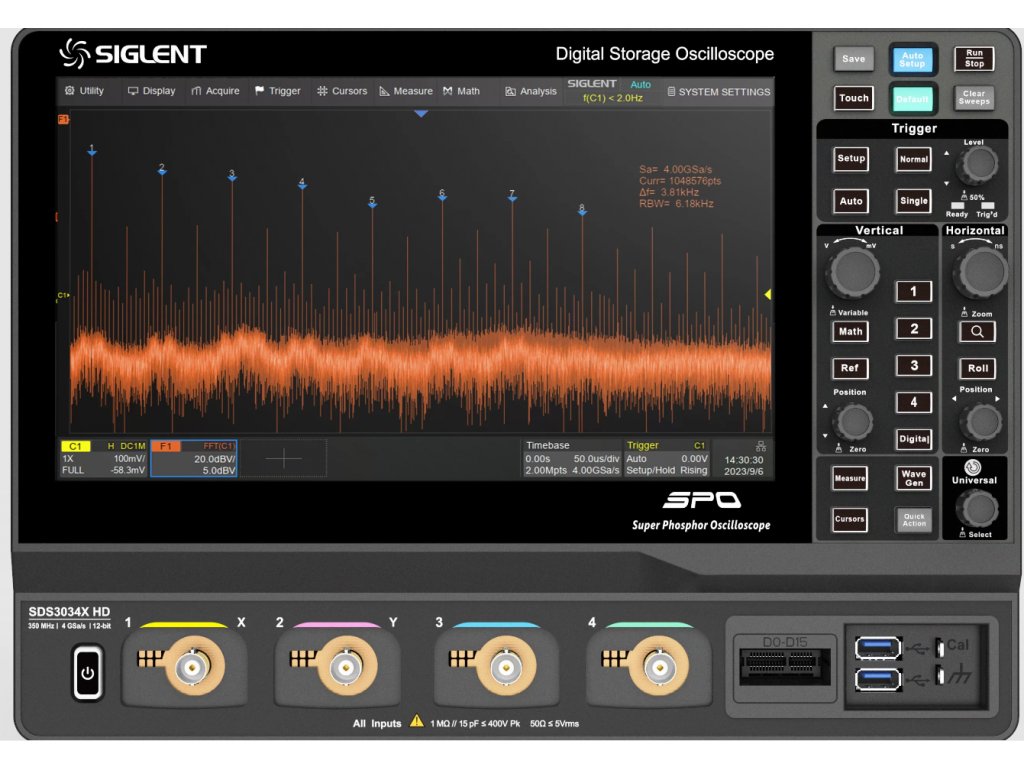
Task: Click the Ref button
Action: click(850, 368)
